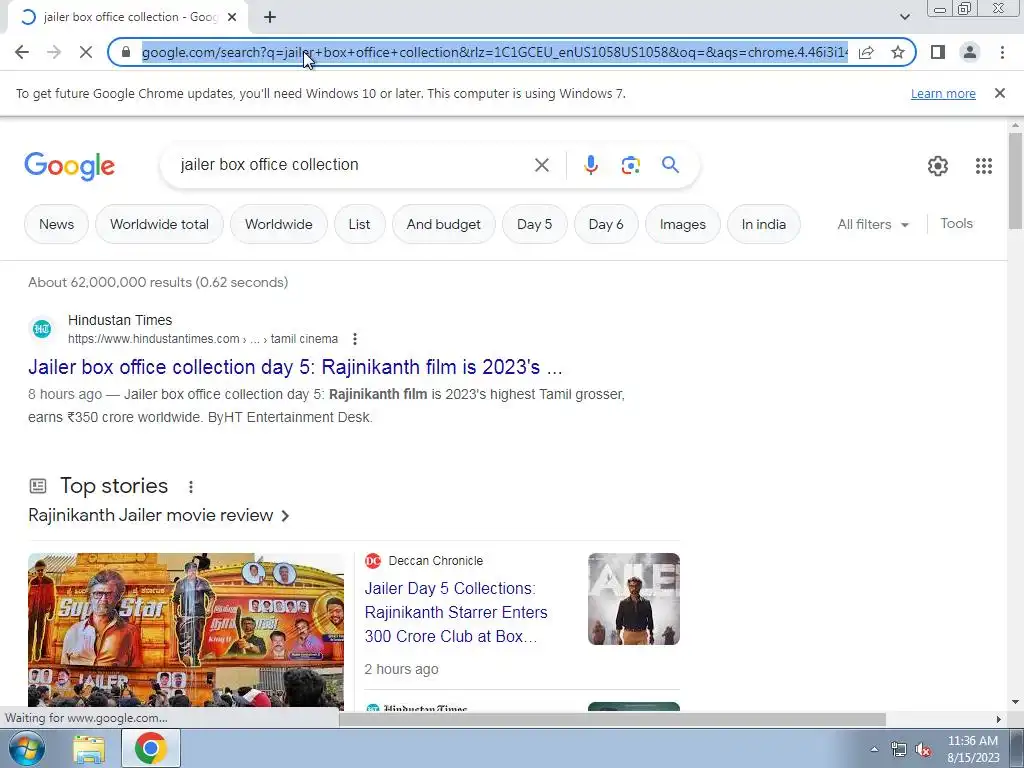Open the Windows Start menu
The height and width of the screenshot is (768, 1024).
26,748
